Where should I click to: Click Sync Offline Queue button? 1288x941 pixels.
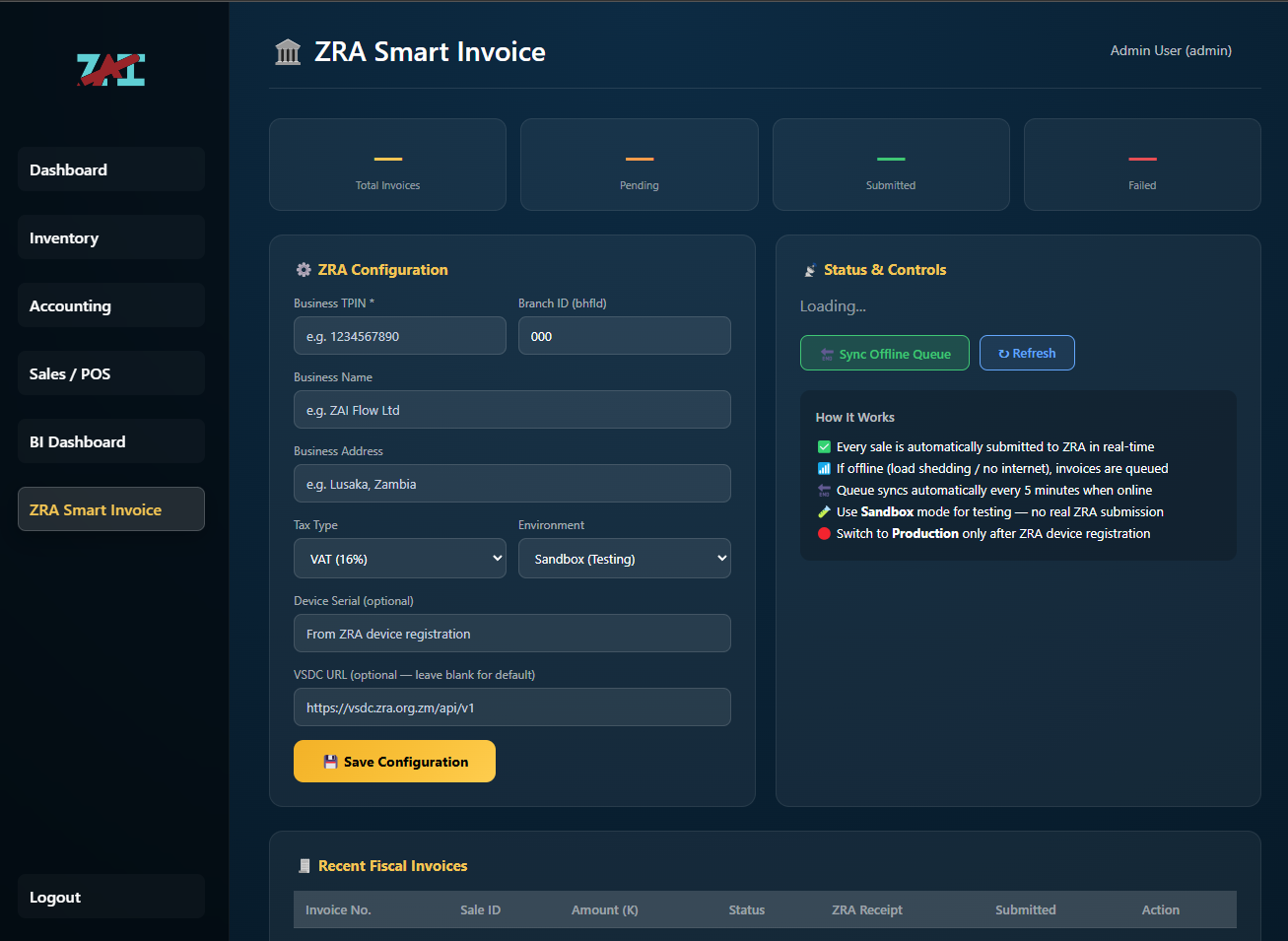point(884,354)
